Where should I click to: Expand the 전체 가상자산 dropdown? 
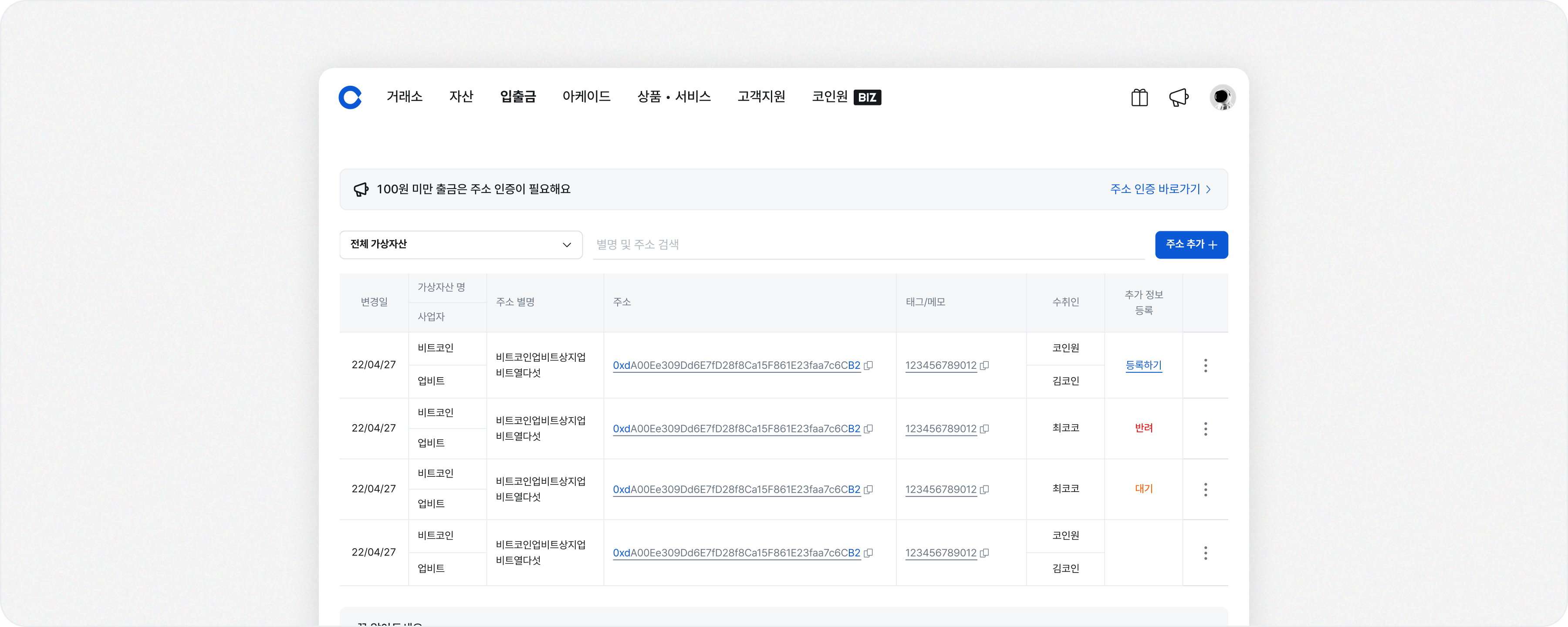tap(461, 245)
